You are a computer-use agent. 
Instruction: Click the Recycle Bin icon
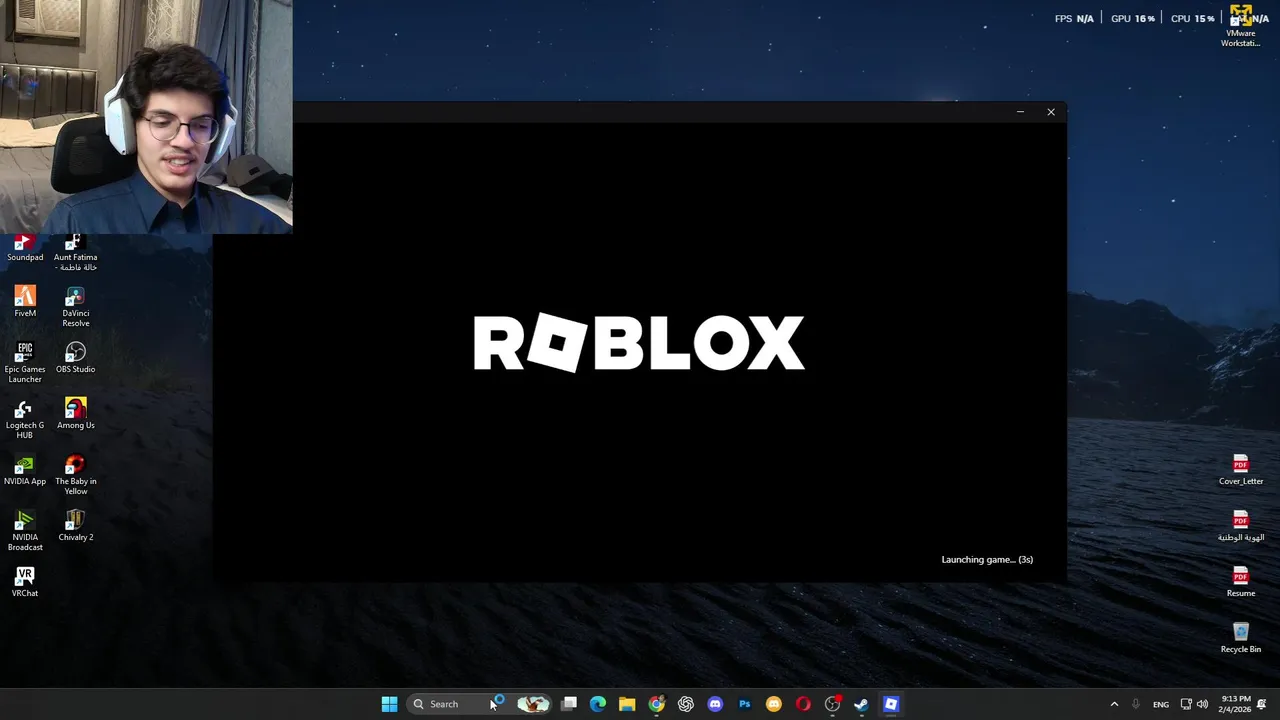coord(1241,638)
